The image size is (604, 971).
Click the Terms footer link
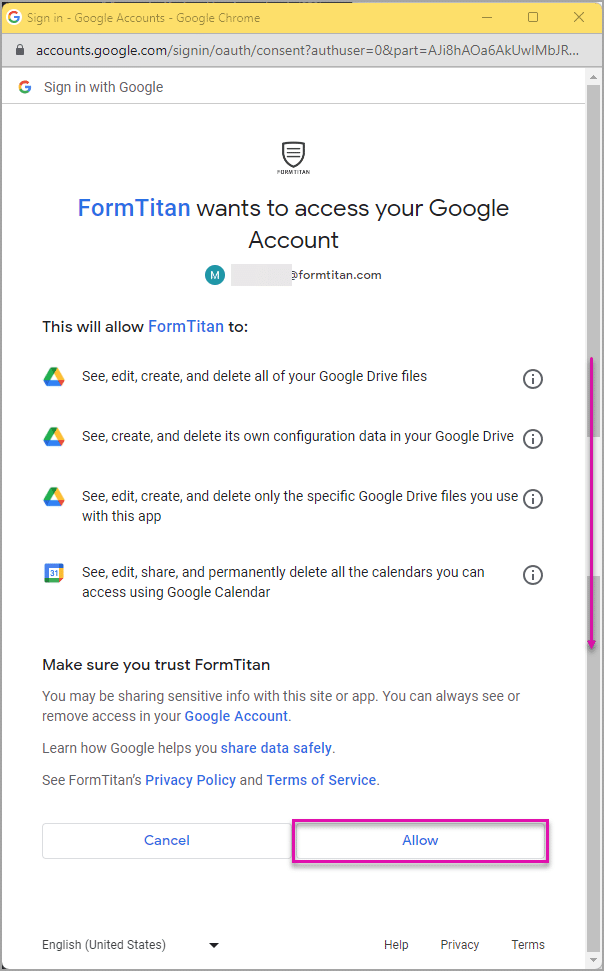tap(528, 944)
